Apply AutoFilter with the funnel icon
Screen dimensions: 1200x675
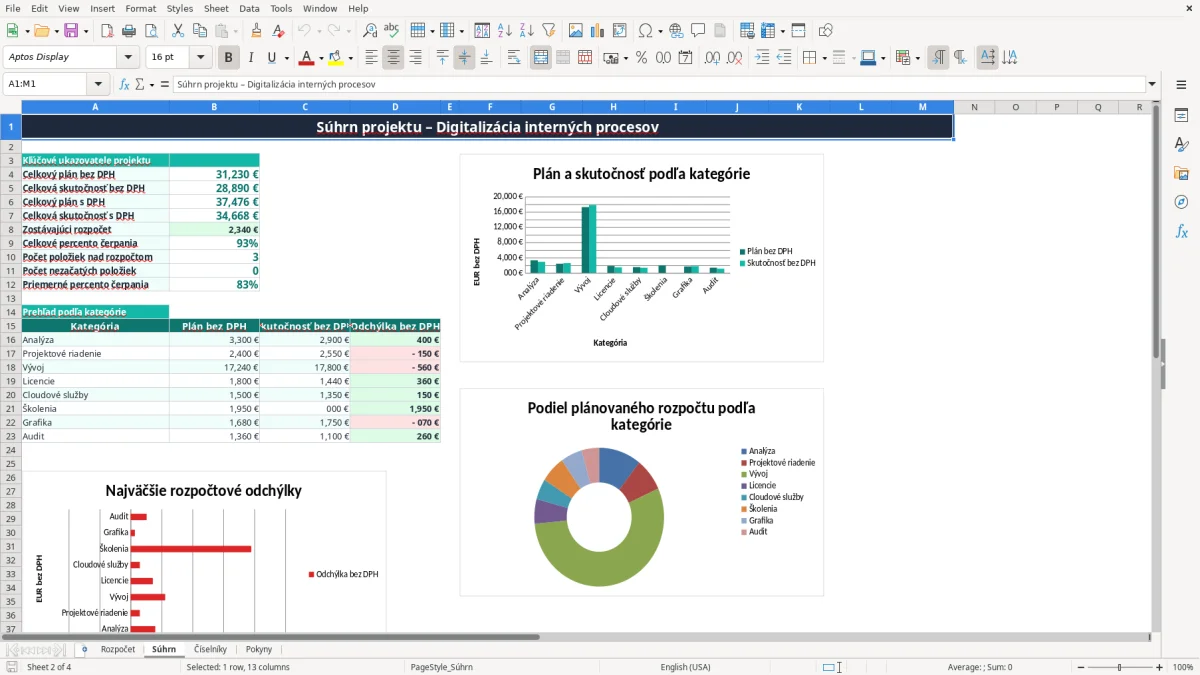548,31
